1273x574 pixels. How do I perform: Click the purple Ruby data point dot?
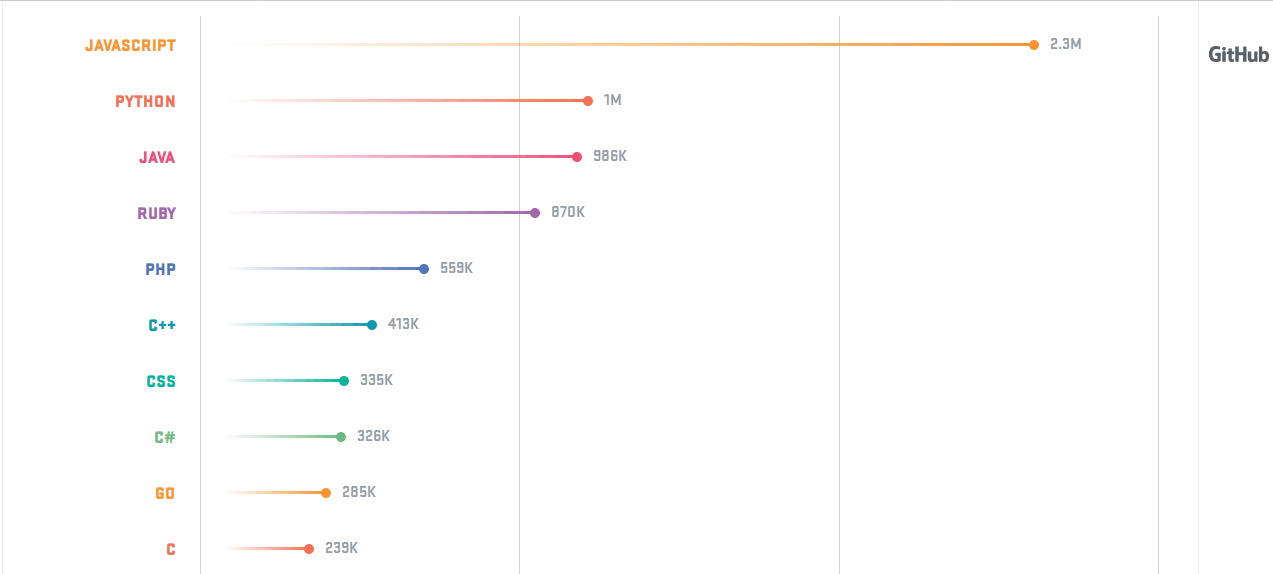(x=535, y=213)
